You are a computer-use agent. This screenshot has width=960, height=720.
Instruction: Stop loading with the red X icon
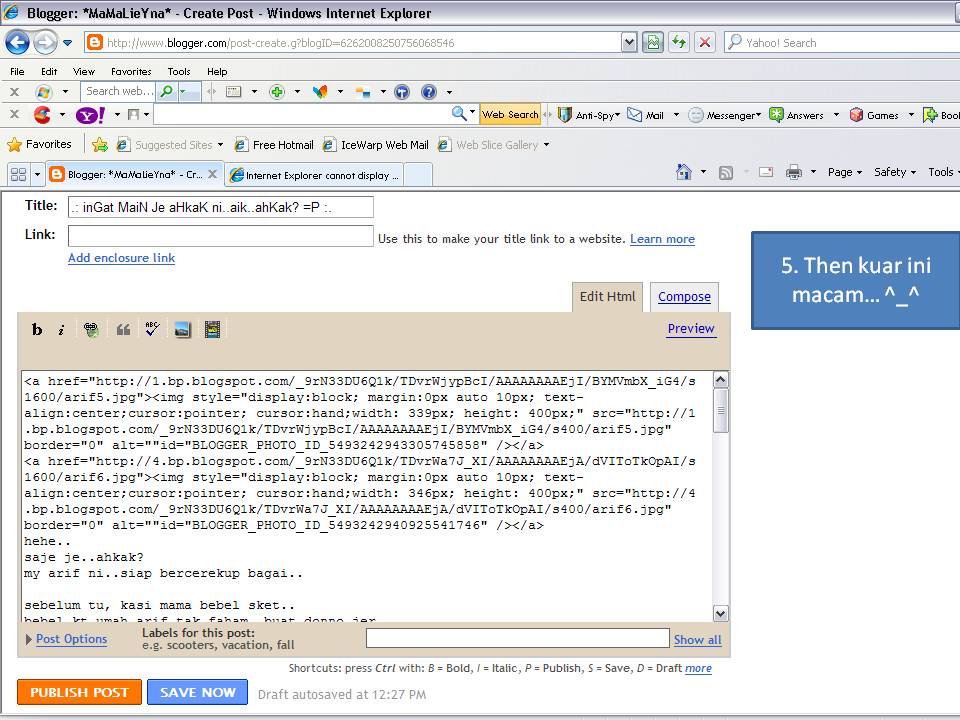(x=705, y=42)
